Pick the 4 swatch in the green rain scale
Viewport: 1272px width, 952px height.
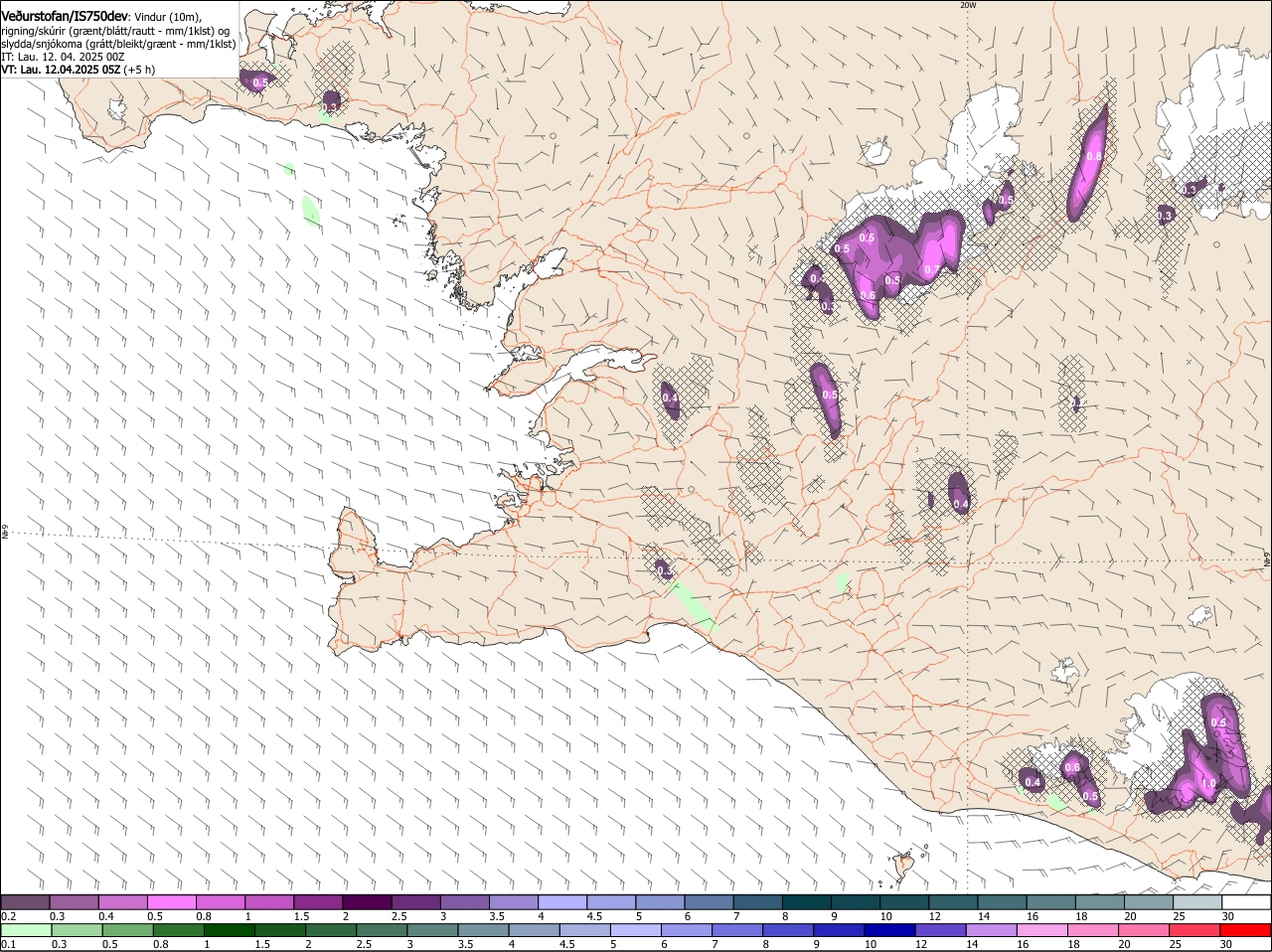point(534,930)
